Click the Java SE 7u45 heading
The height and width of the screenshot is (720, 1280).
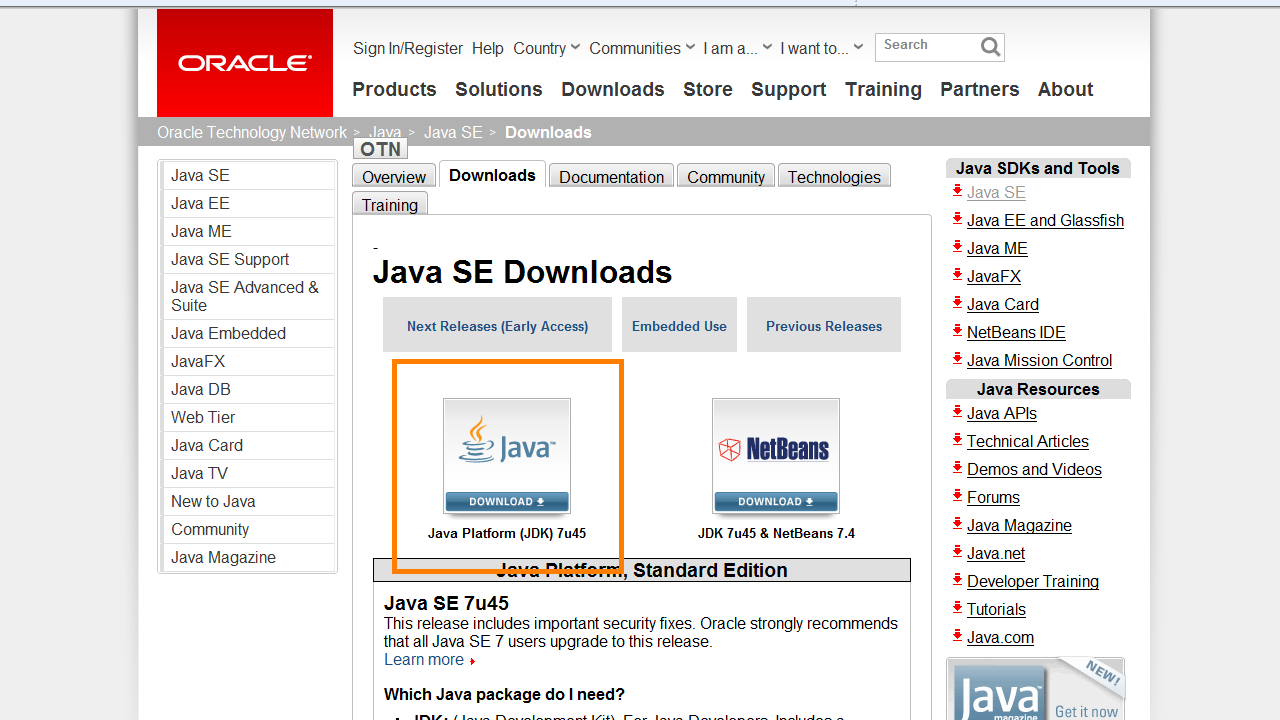click(446, 603)
